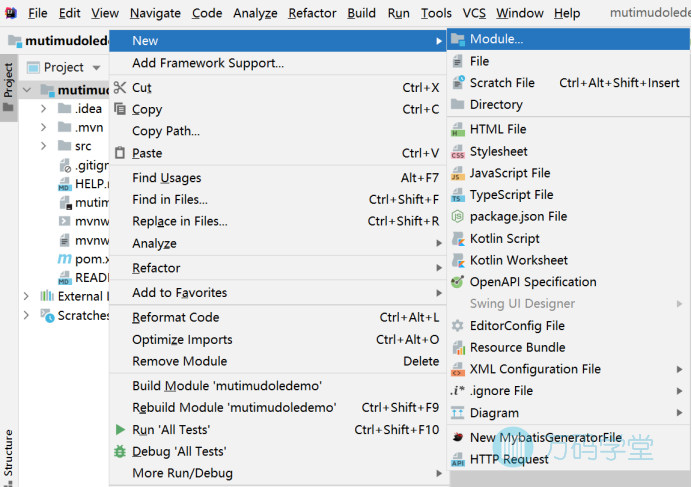Click the Resource Bundle icon

point(458,347)
